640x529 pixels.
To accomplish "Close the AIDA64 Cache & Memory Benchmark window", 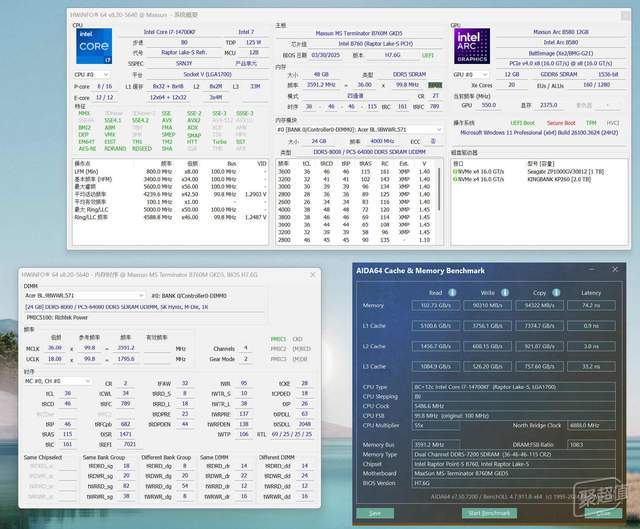I will (615, 269).
